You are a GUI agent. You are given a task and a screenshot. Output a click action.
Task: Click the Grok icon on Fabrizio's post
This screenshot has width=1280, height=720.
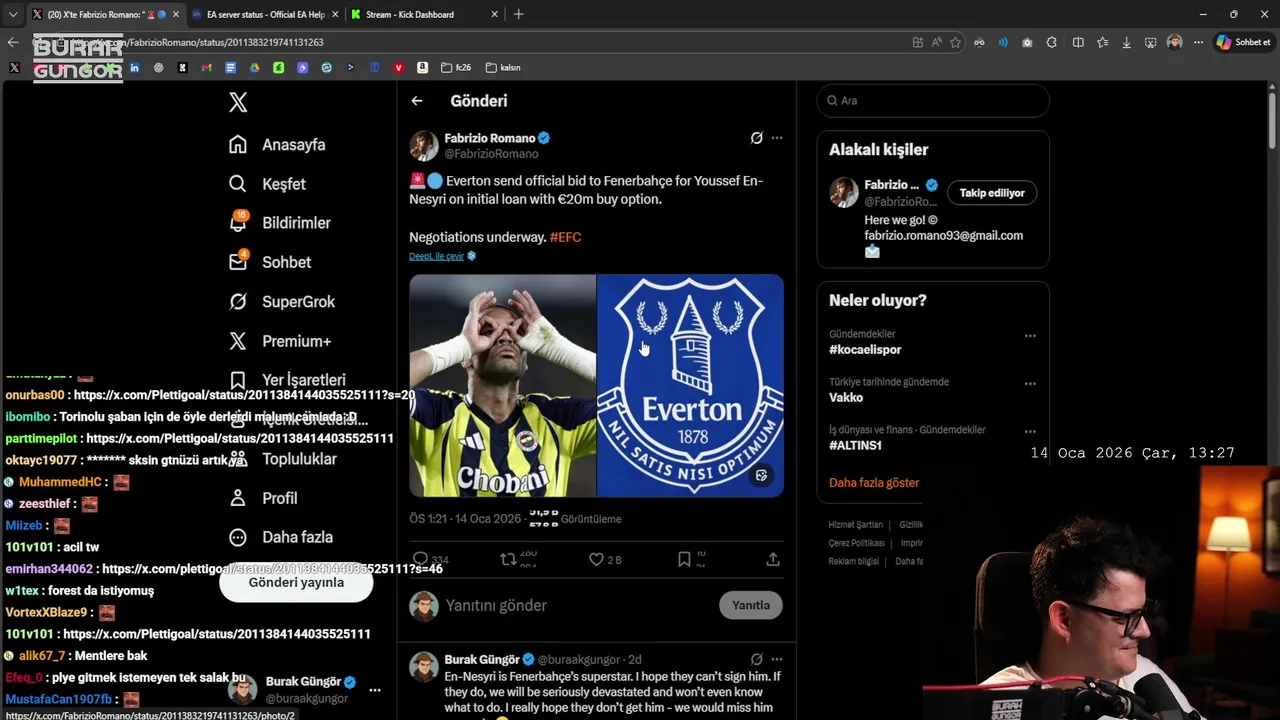757,138
